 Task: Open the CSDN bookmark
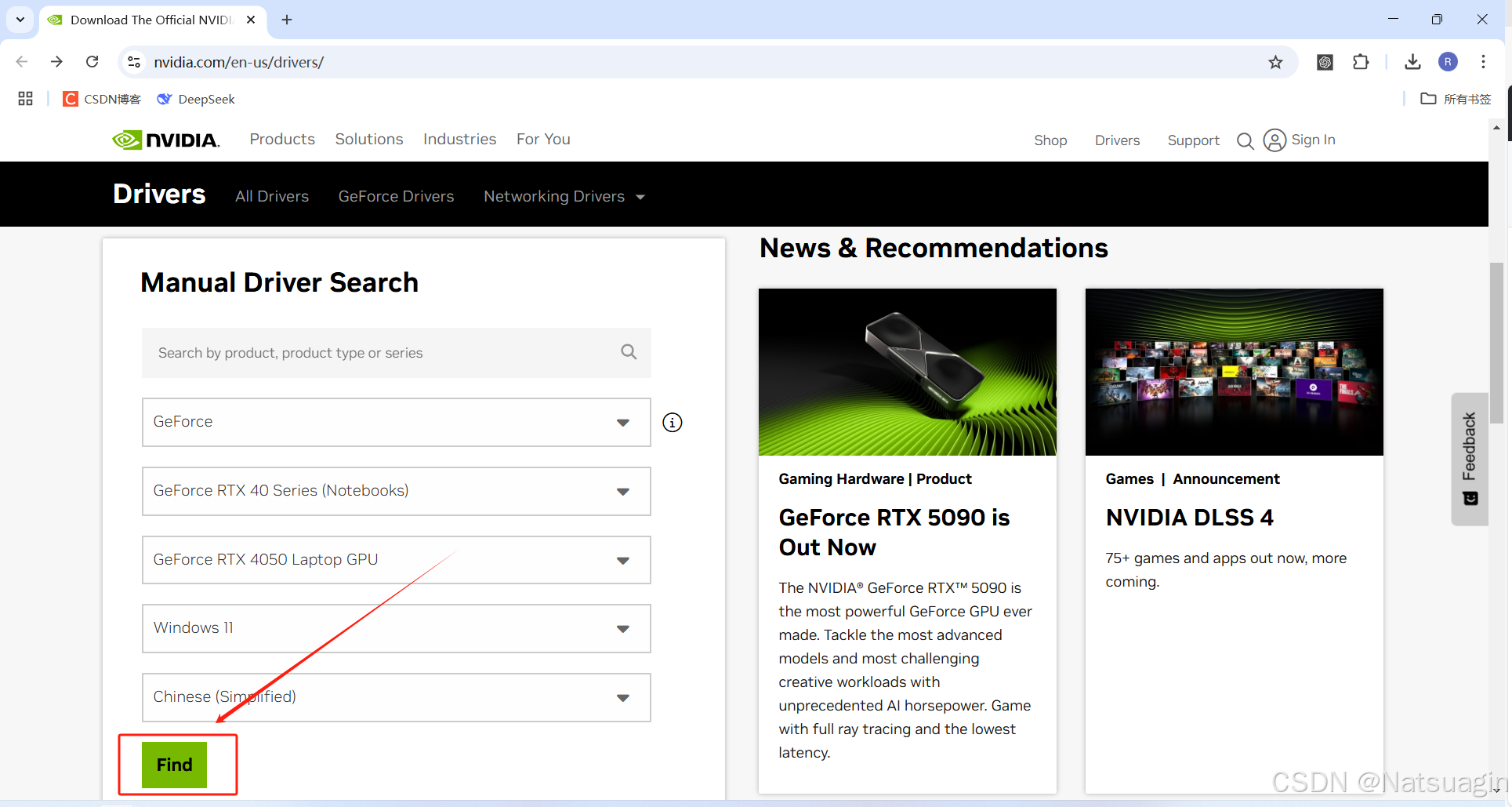(102, 99)
